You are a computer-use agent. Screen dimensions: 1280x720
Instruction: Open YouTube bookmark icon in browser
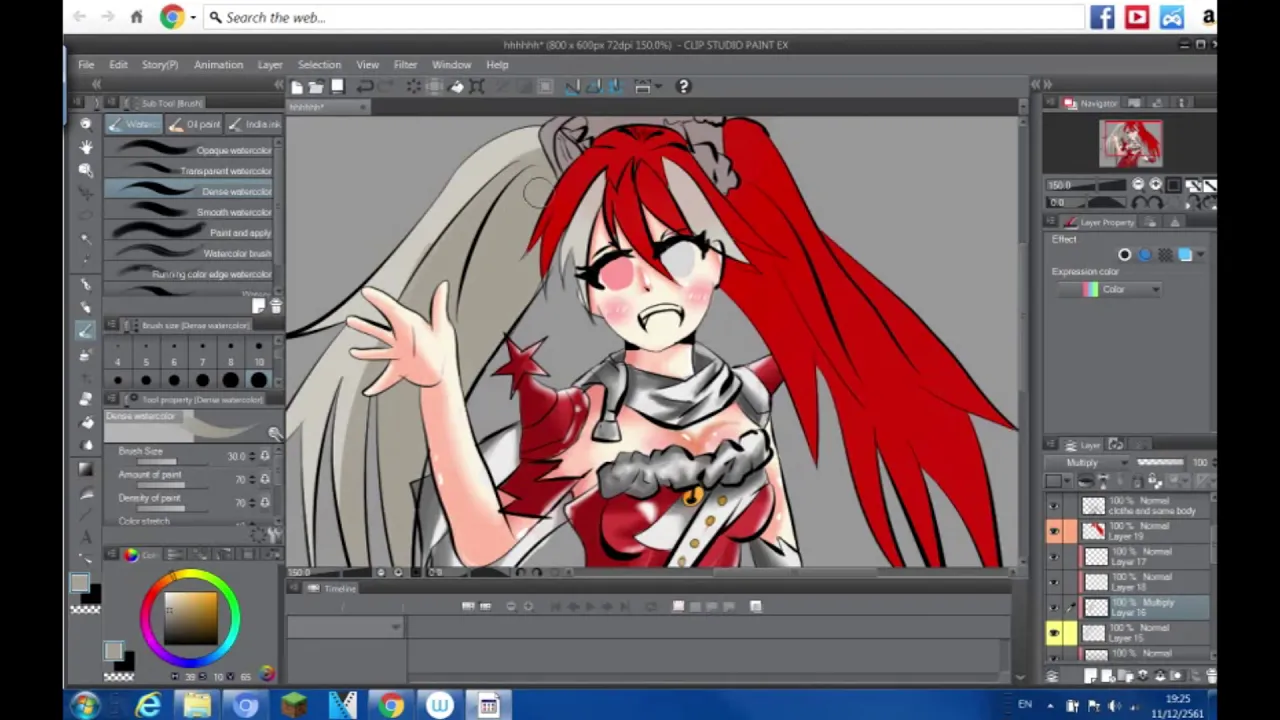pyautogui.click(x=1137, y=17)
